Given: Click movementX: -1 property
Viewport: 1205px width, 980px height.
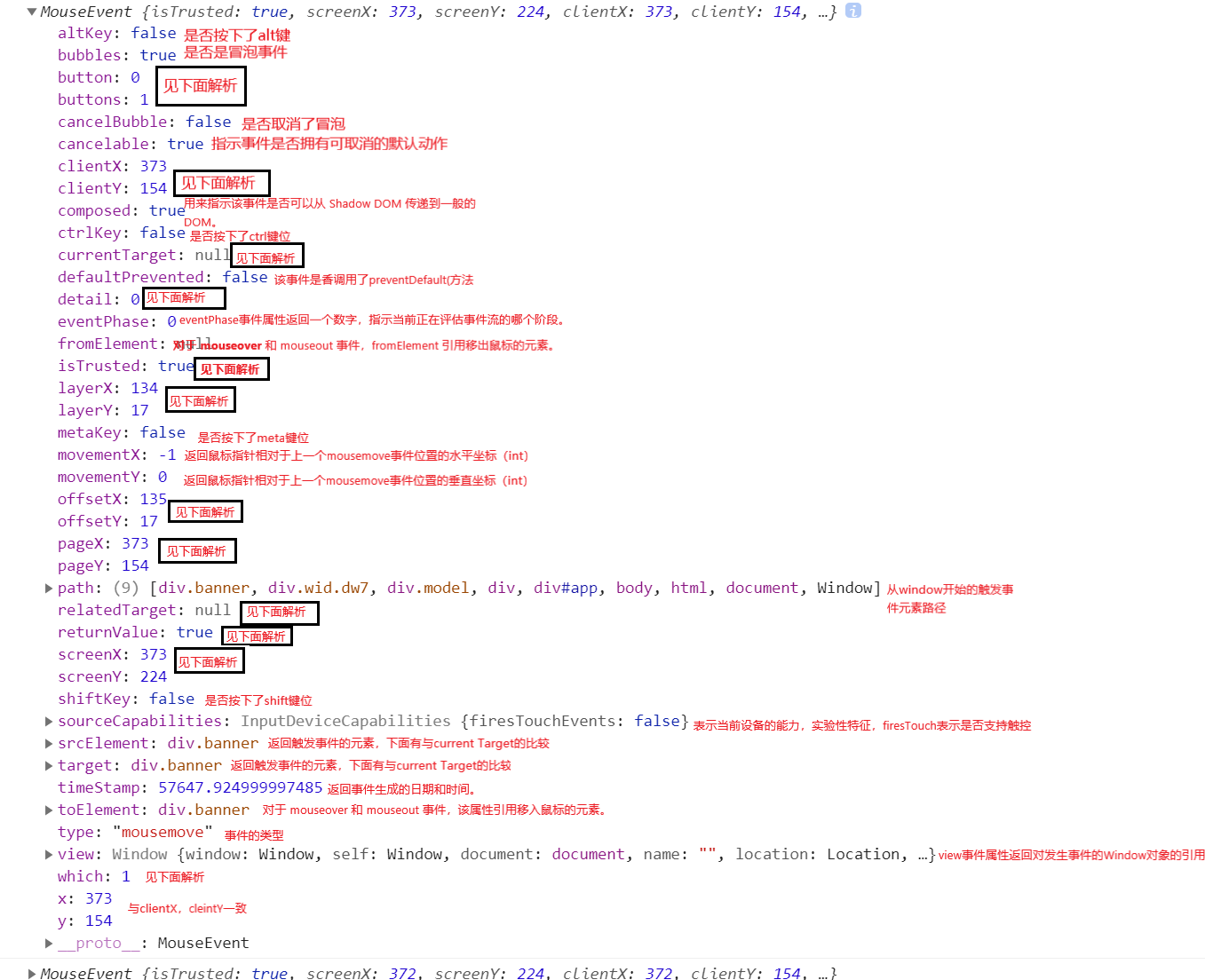Looking at the screenshot, I should [x=117, y=454].
